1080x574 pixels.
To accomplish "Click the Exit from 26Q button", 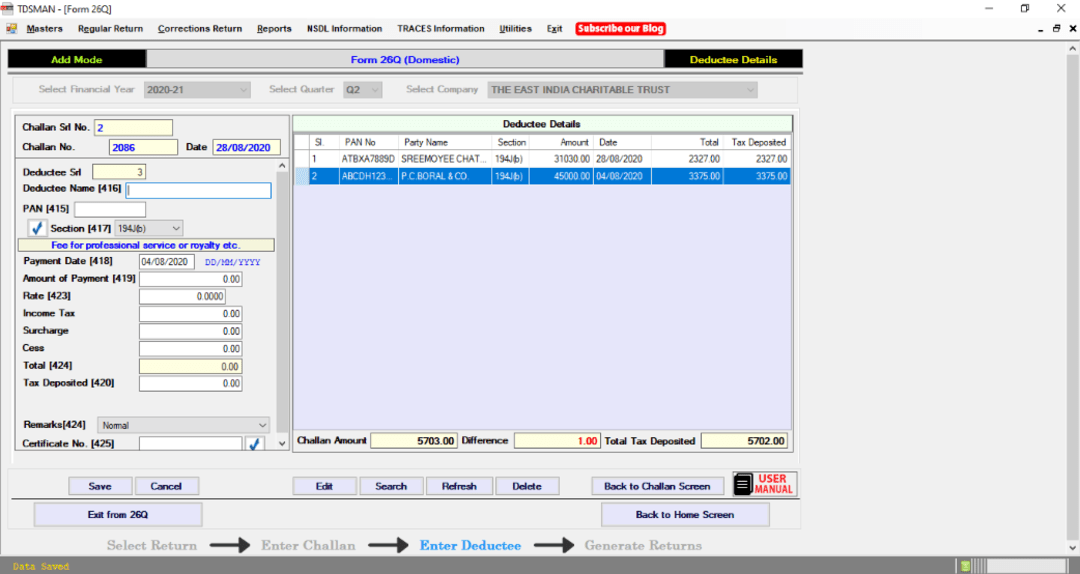I will tap(118, 514).
